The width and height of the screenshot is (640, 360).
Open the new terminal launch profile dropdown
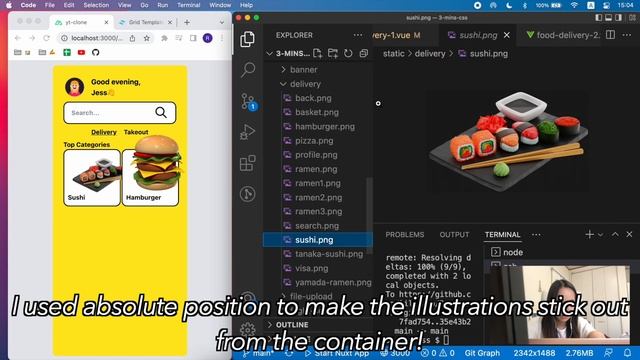point(600,235)
